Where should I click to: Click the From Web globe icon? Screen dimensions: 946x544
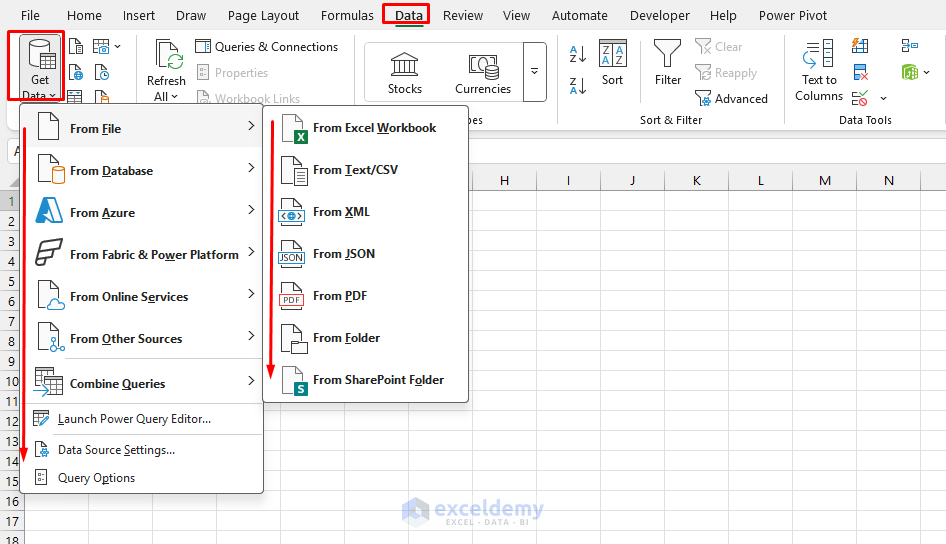pyautogui.click(x=76, y=72)
